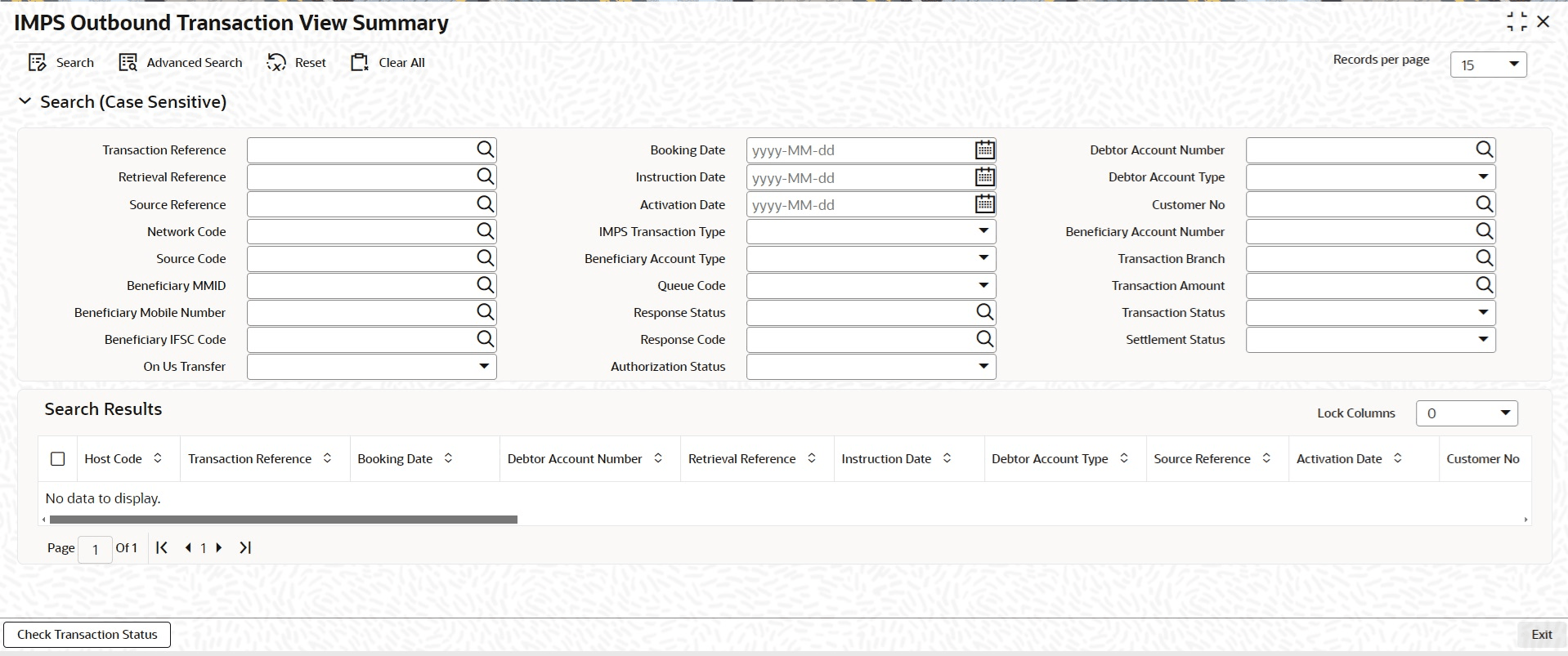
Task: Sort results by Source Reference column
Action: [x=1266, y=458]
